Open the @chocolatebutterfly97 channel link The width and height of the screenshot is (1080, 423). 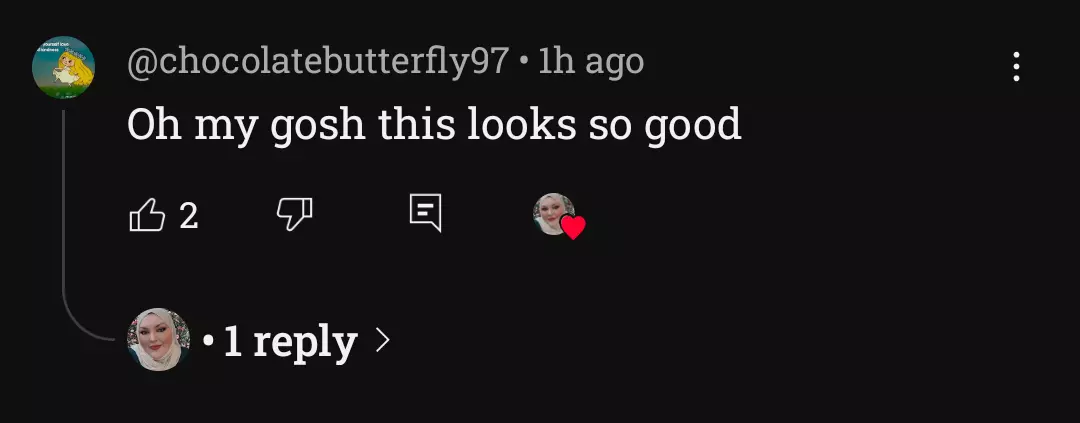pos(318,63)
